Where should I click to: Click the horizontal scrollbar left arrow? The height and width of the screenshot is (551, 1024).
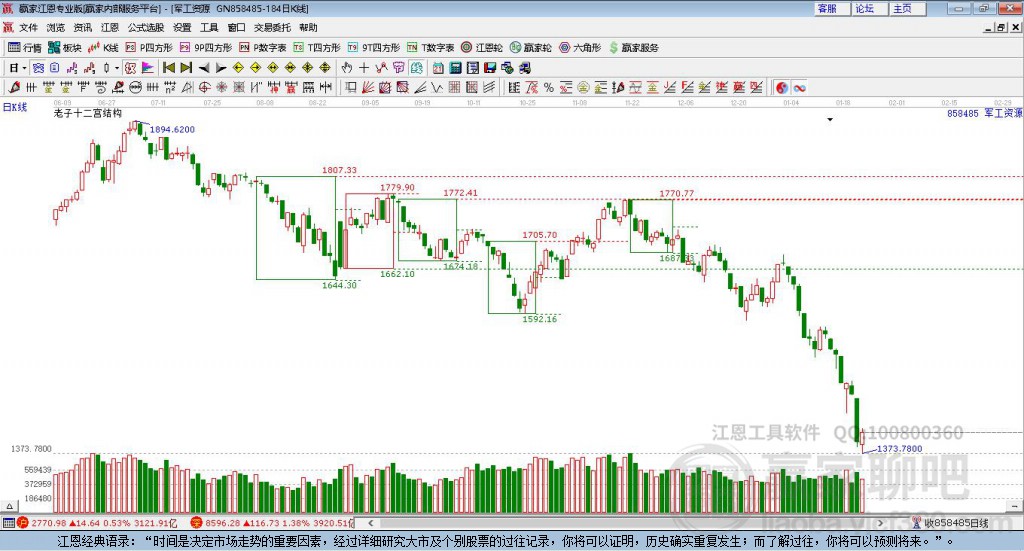371,523
